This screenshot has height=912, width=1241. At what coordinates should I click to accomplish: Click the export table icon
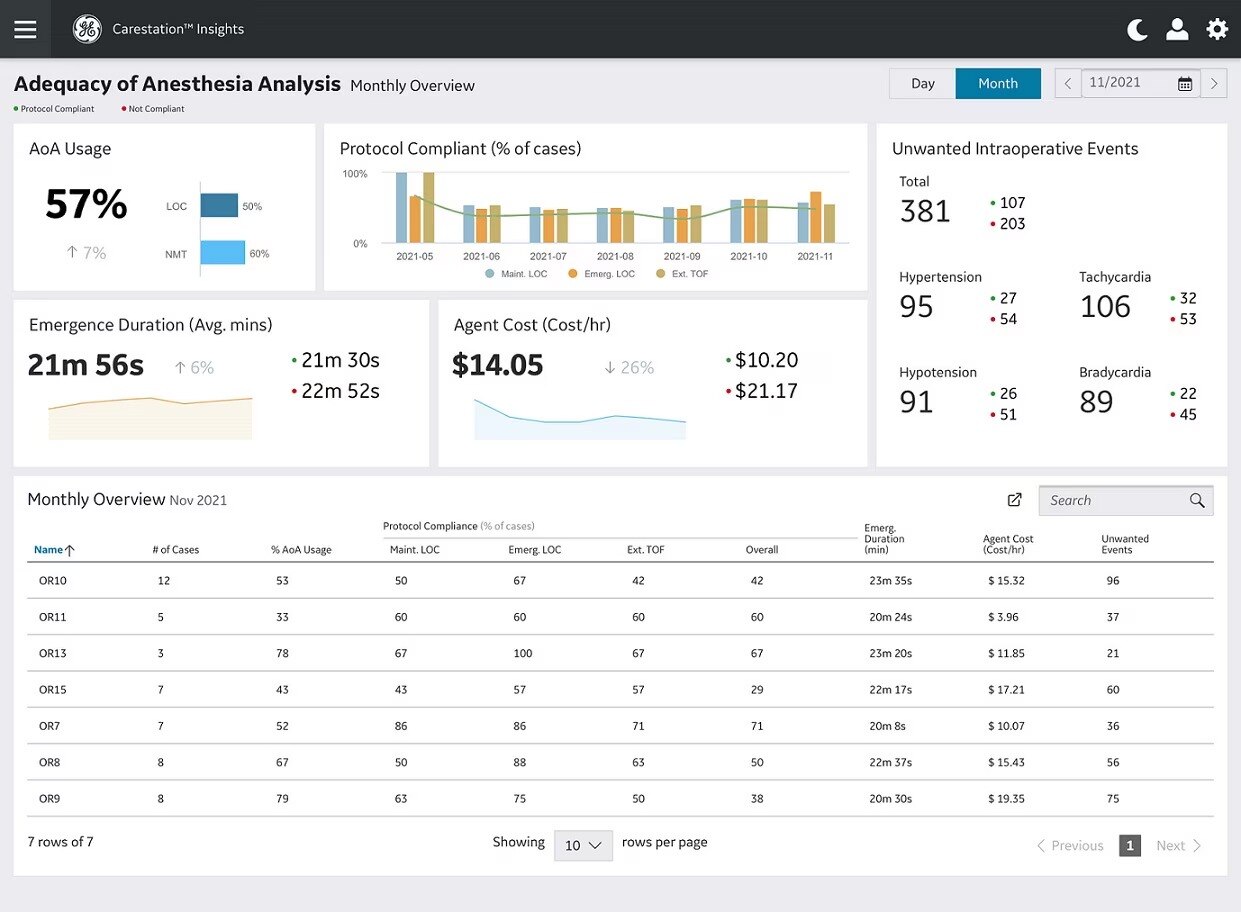(1014, 500)
